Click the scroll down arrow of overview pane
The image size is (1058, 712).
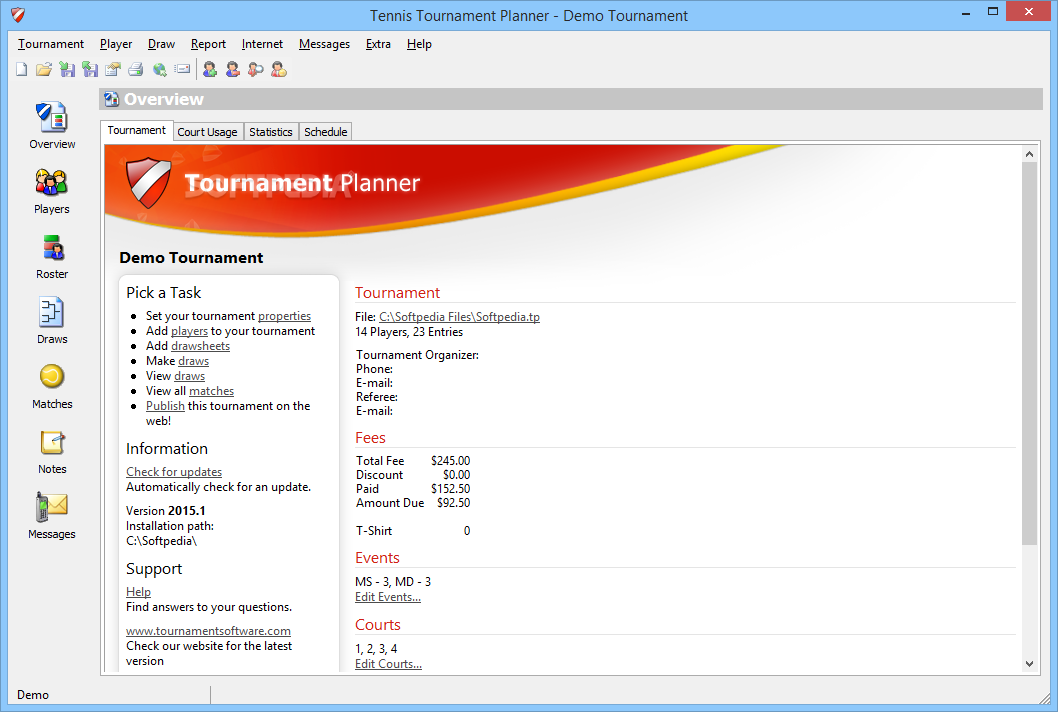1029,663
